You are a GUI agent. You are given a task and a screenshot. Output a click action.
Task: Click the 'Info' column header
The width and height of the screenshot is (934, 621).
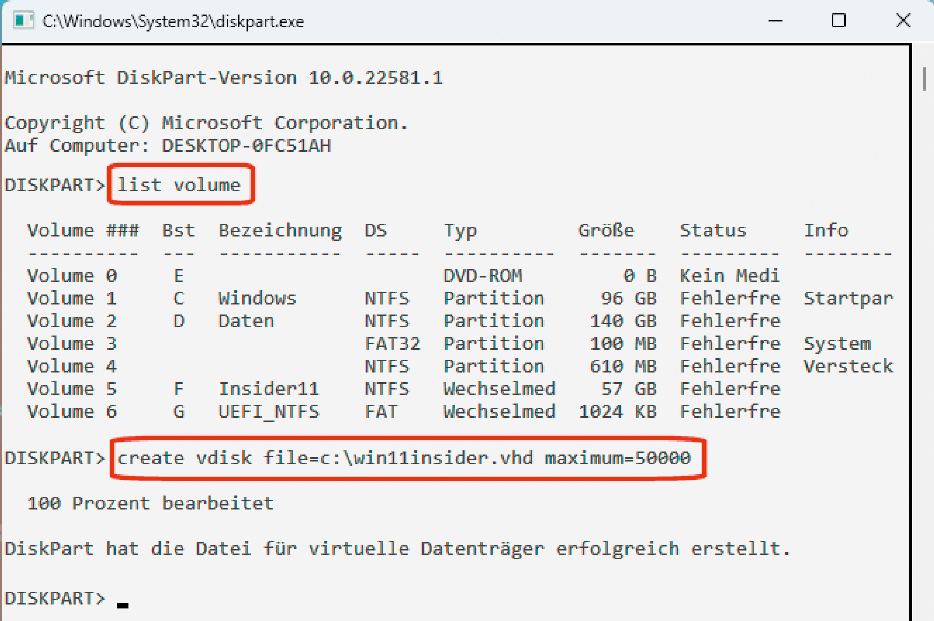tap(826, 230)
